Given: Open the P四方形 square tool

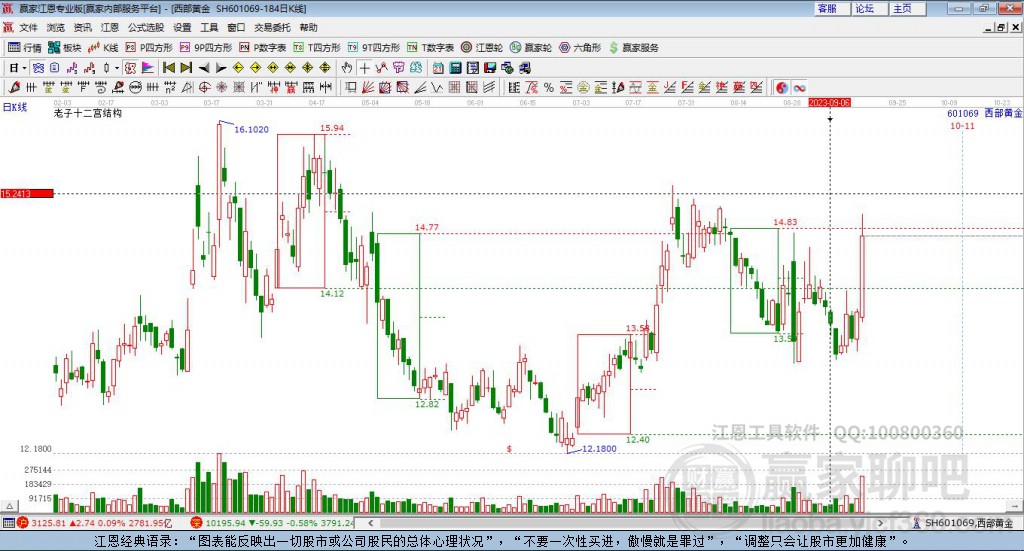Looking at the screenshot, I should (x=149, y=48).
